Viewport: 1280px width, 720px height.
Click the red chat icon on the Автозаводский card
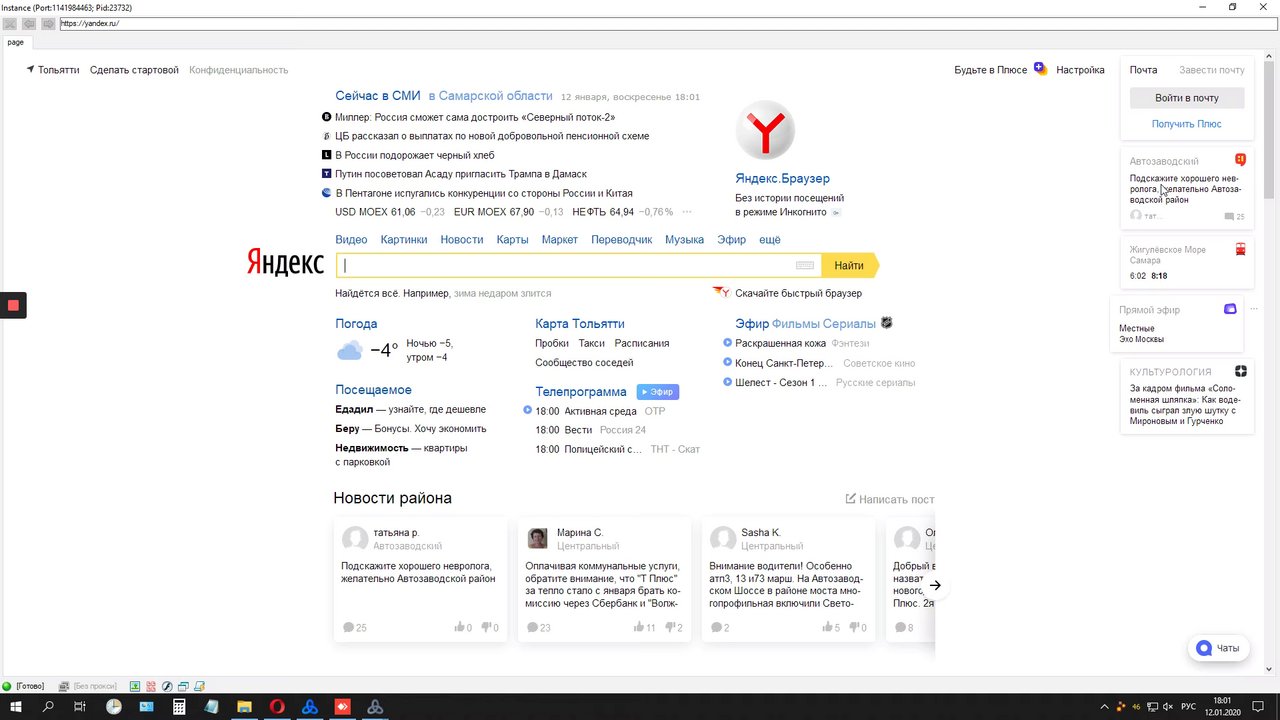pyautogui.click(x=1240, y=160)
